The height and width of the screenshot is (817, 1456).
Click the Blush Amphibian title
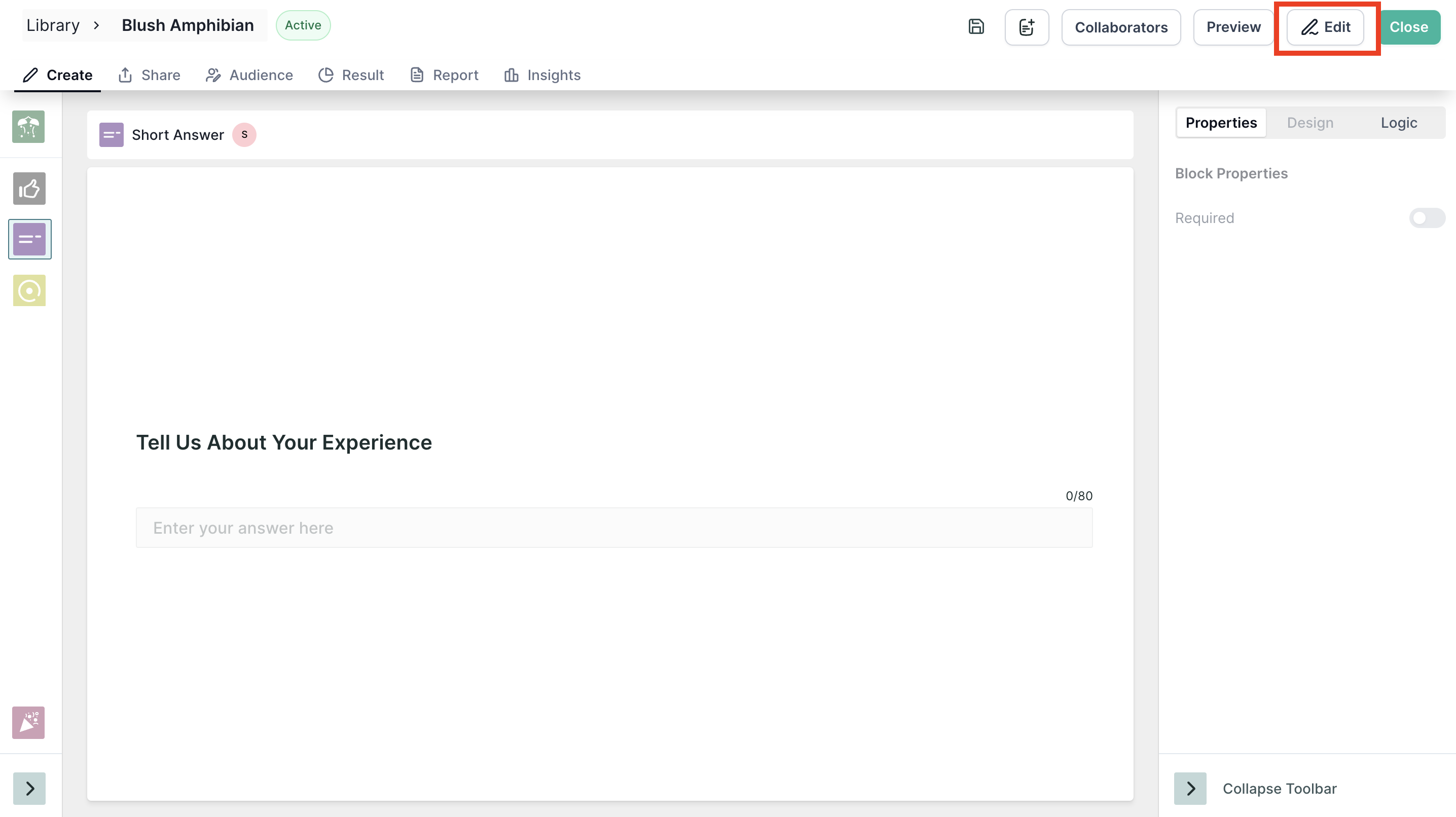(188, 25)
